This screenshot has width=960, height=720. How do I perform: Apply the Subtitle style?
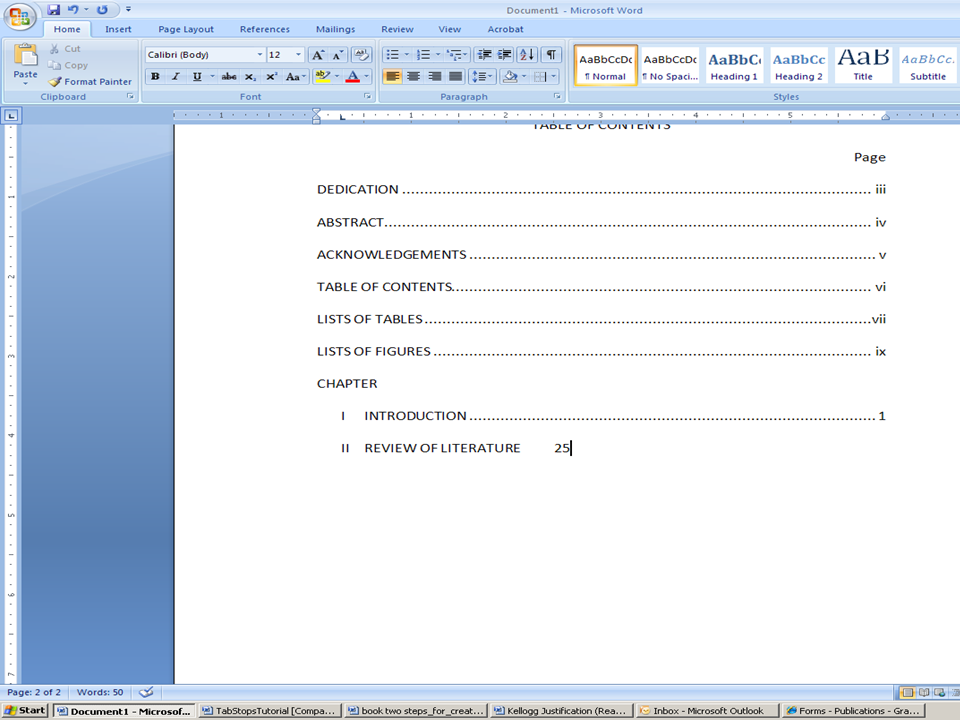928,66
